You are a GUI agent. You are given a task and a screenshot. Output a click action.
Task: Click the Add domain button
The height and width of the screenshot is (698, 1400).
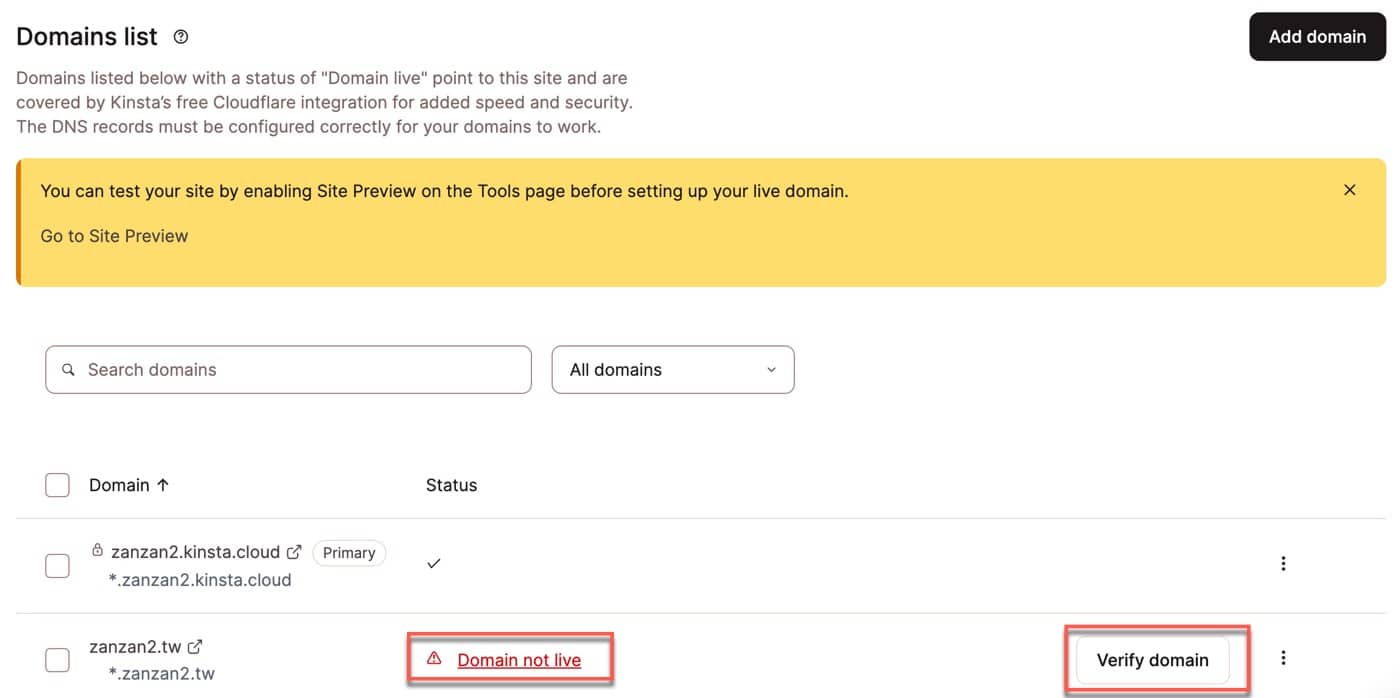coord(1317,37)
